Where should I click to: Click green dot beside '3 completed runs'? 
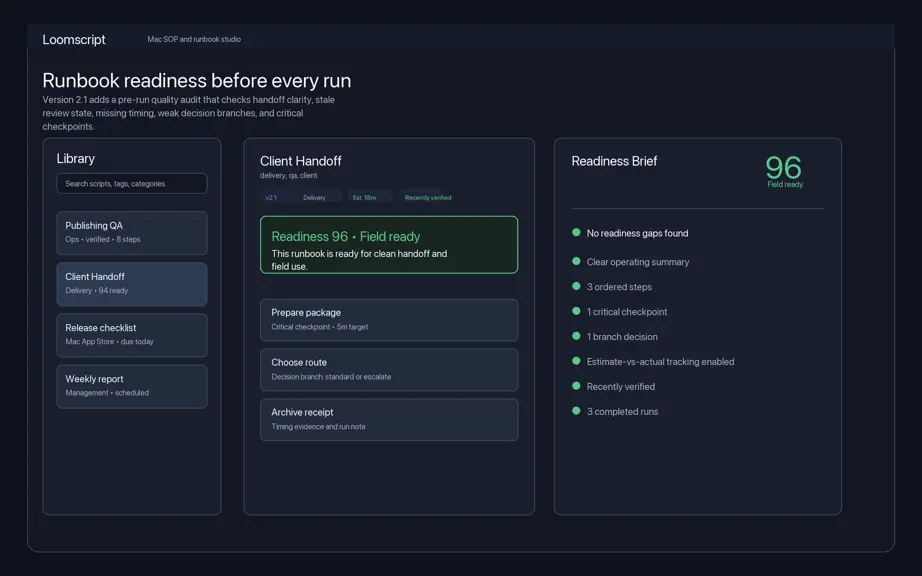pyautogui.click(x=576, y=411)
